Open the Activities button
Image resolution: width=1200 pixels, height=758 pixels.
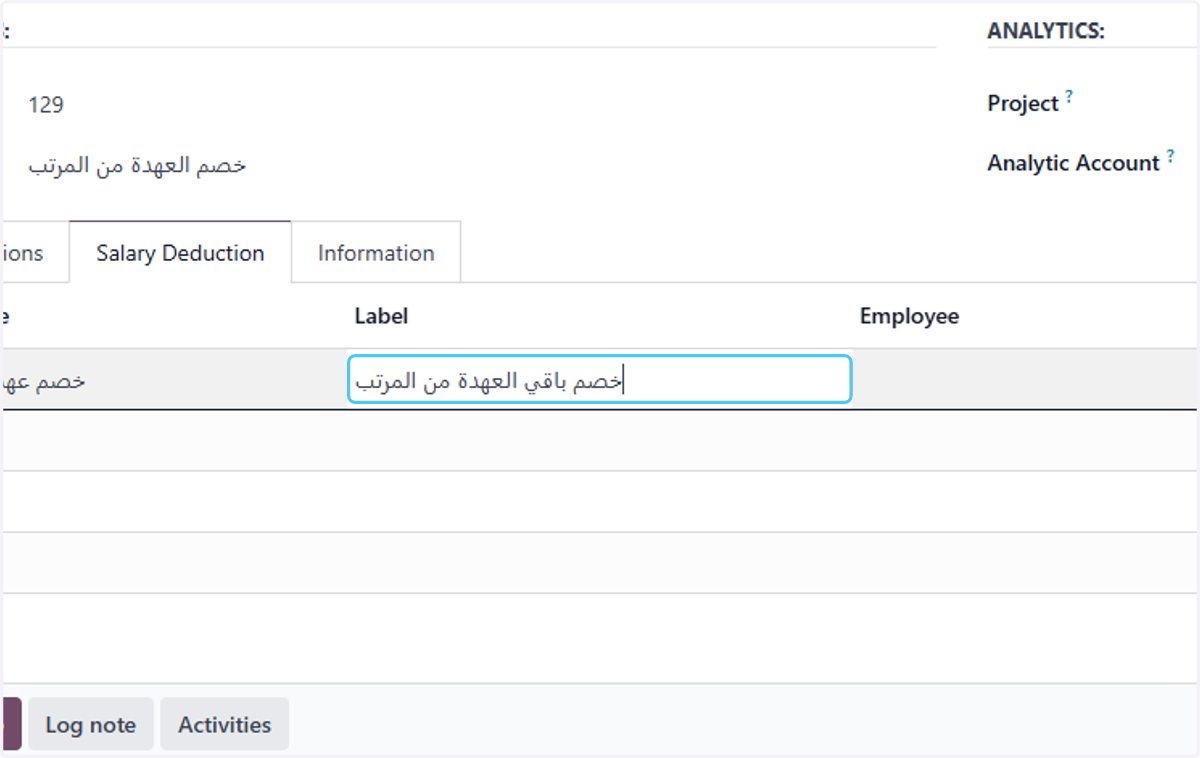pos(225,725)
